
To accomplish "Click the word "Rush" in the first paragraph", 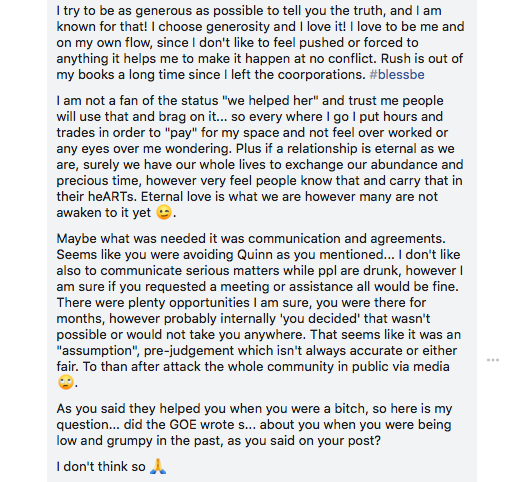I will pos(396,59).
